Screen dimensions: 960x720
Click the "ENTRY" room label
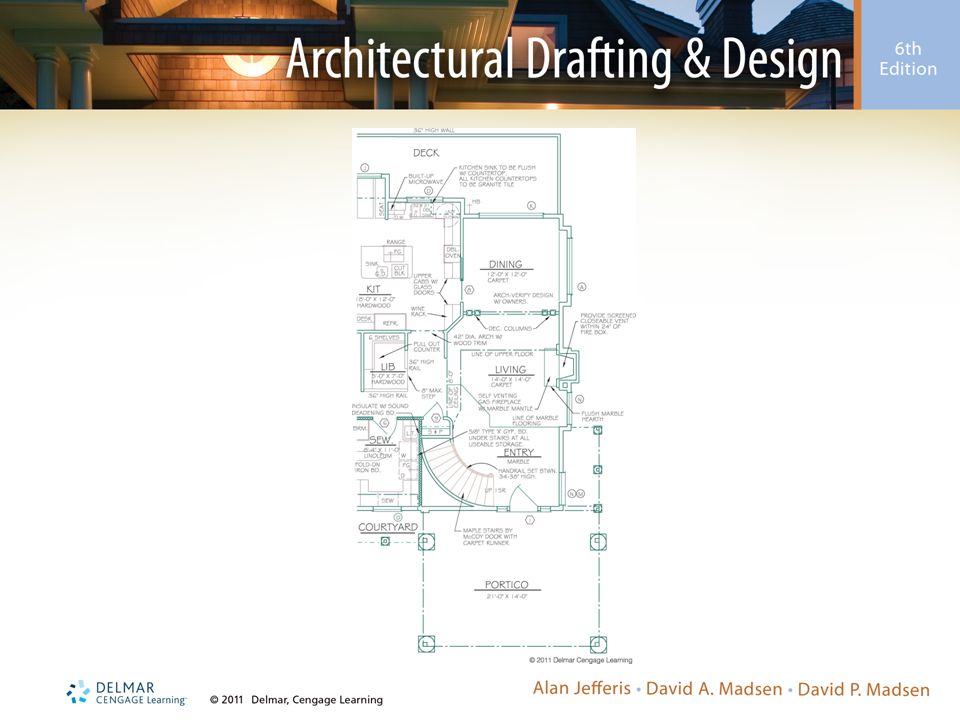(519, 452)
